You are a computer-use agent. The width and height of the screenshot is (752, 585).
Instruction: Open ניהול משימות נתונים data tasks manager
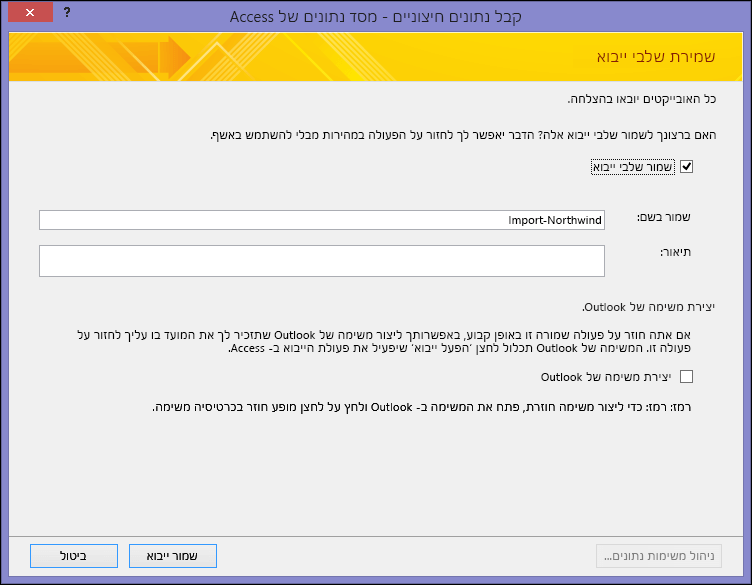tap(659, 556)
